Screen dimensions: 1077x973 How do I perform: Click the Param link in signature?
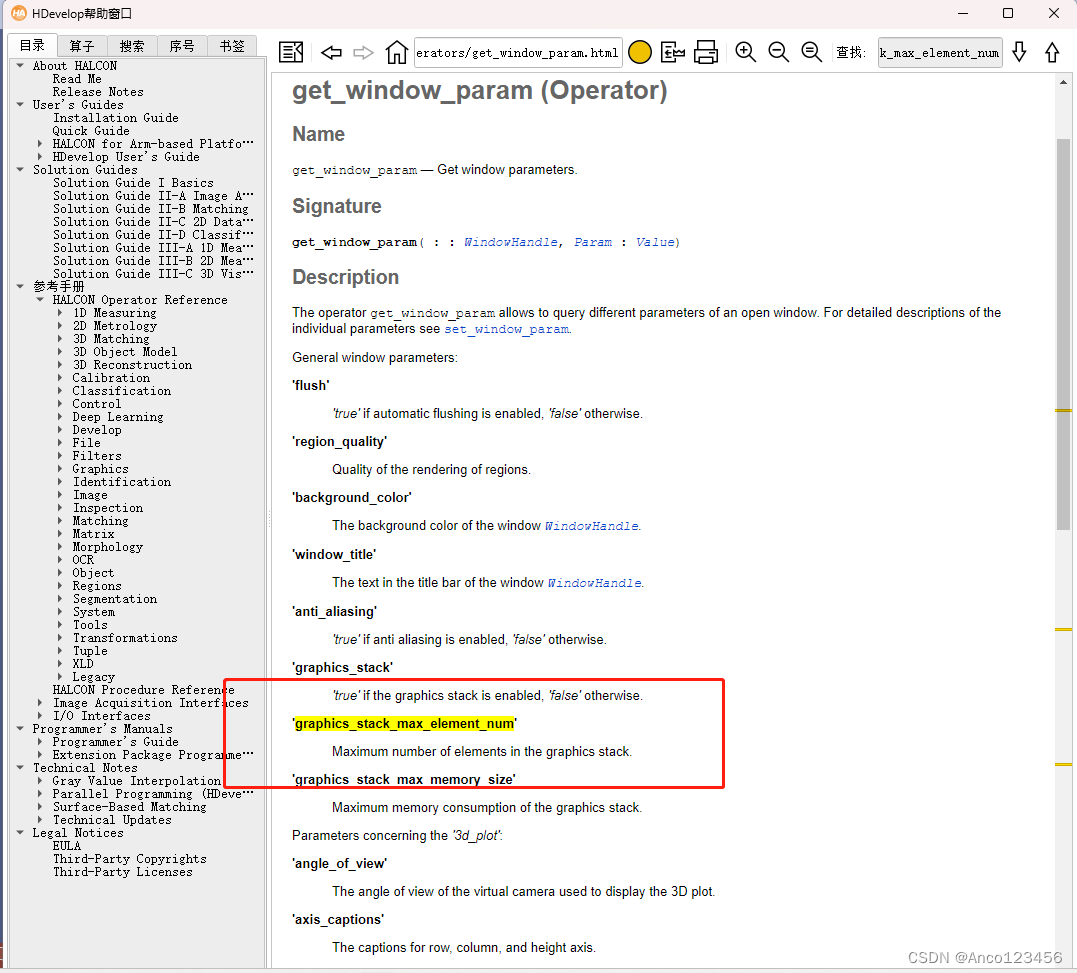[x=593, y=242]
